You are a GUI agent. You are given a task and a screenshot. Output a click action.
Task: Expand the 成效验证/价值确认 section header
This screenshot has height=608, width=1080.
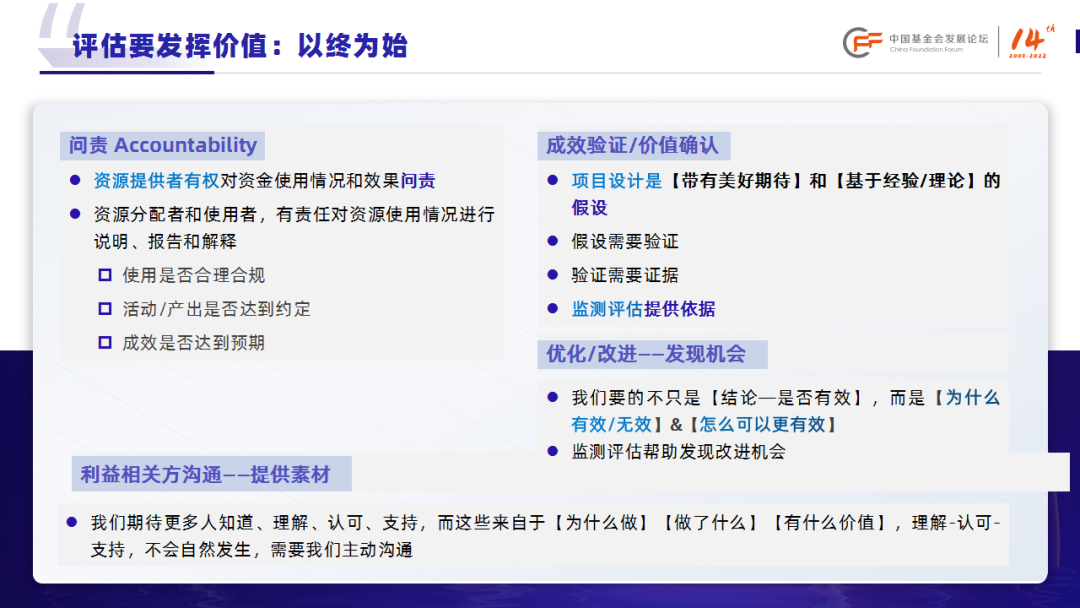(636, 145)
